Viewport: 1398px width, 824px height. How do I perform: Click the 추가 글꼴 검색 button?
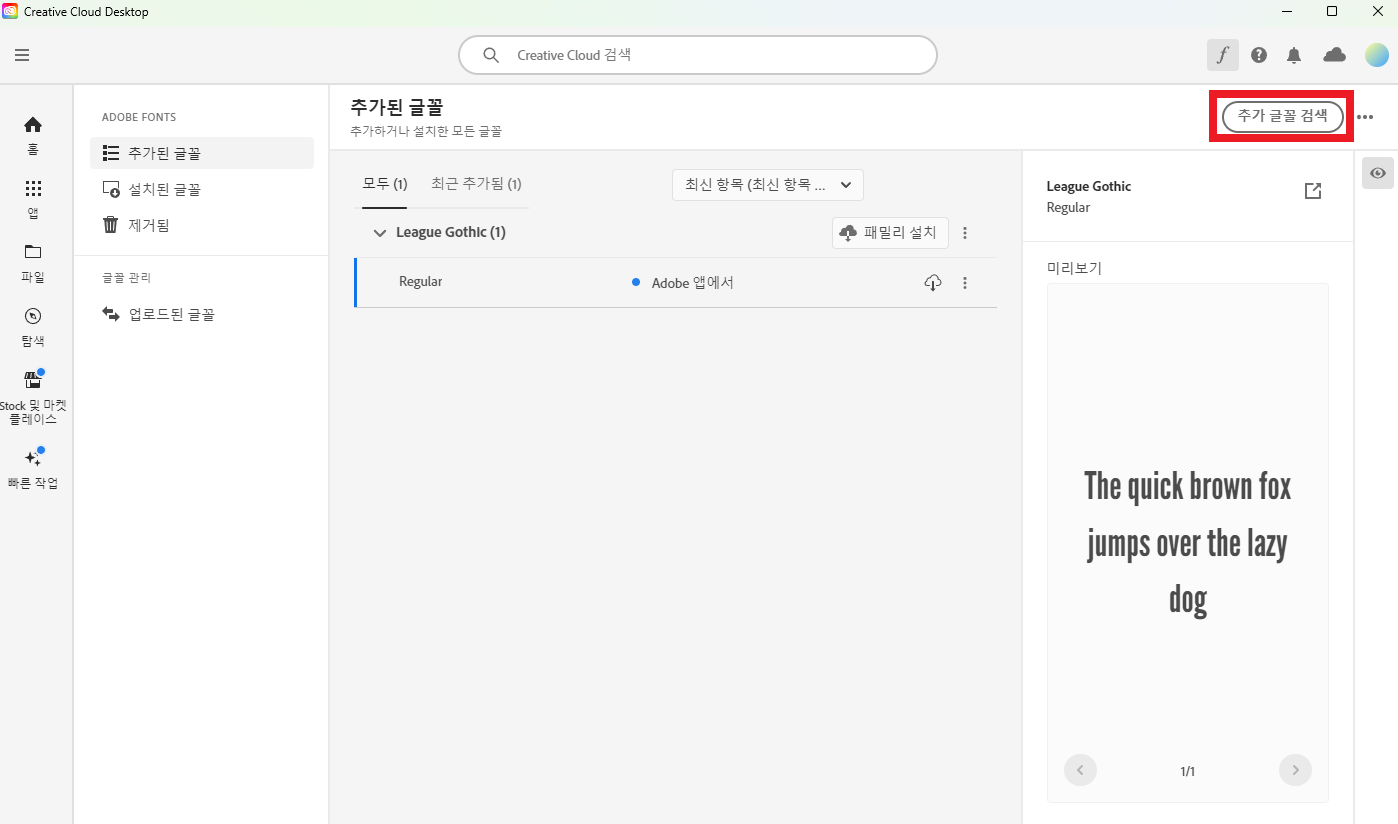coord(1282,116)
